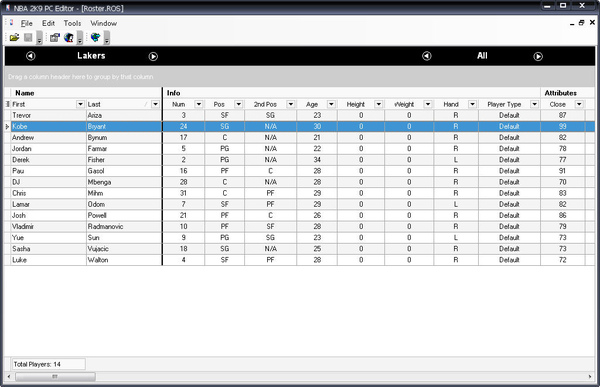
Task: Select last name Radmanovic cell
Action: point(124,226)
